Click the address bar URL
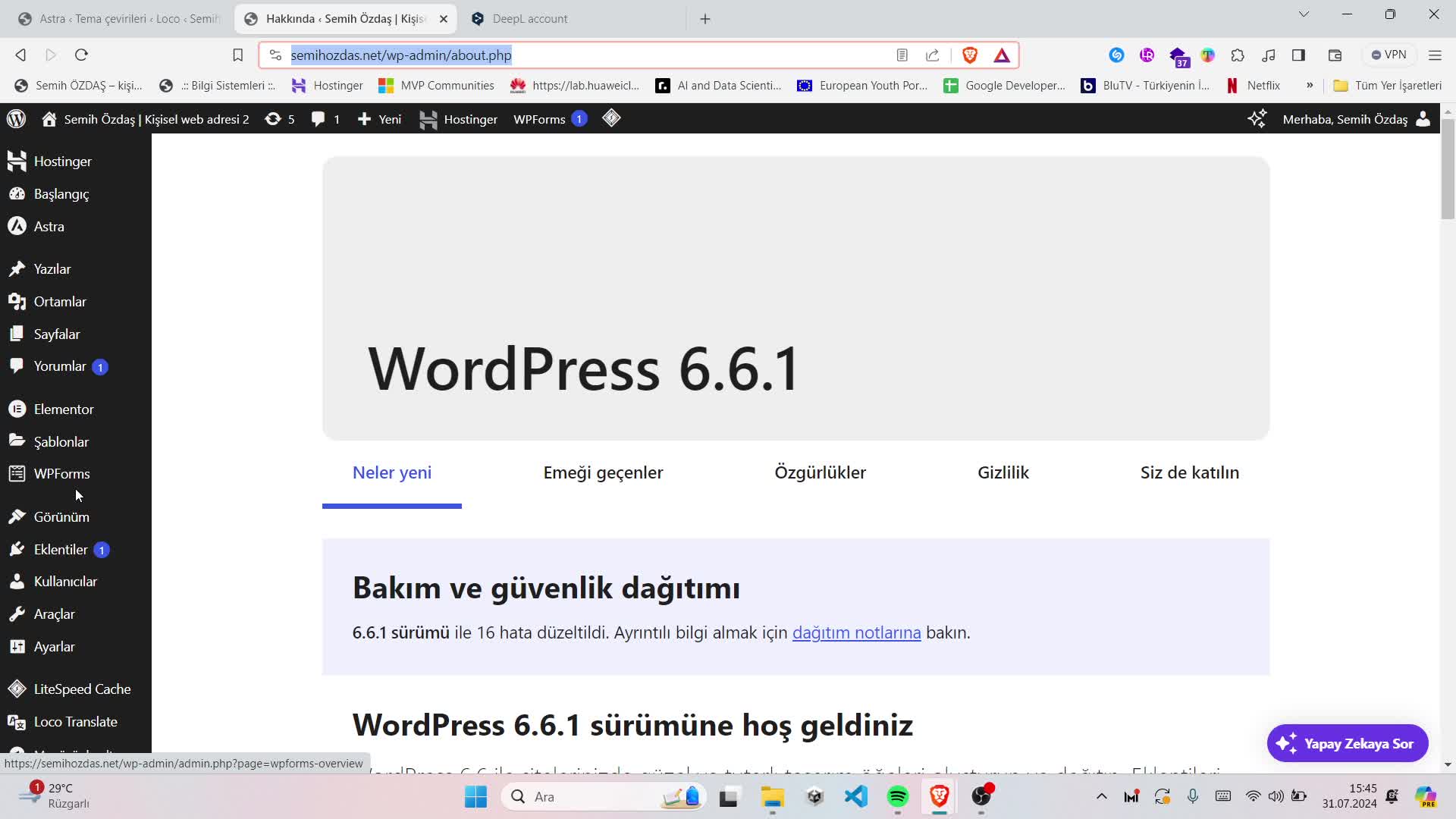The image size is (1456, 819). coord(401,55)
